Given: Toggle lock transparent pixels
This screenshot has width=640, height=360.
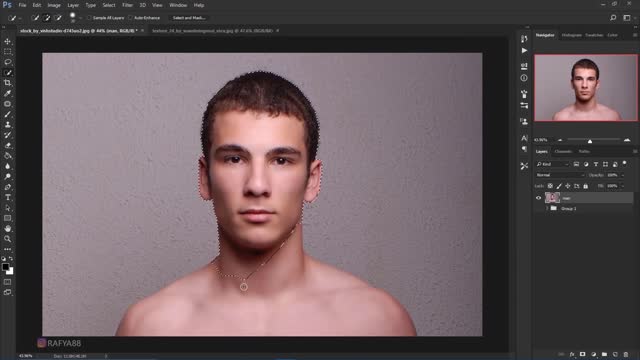Looking at the screenshot, I should click(x=550, y=186).
